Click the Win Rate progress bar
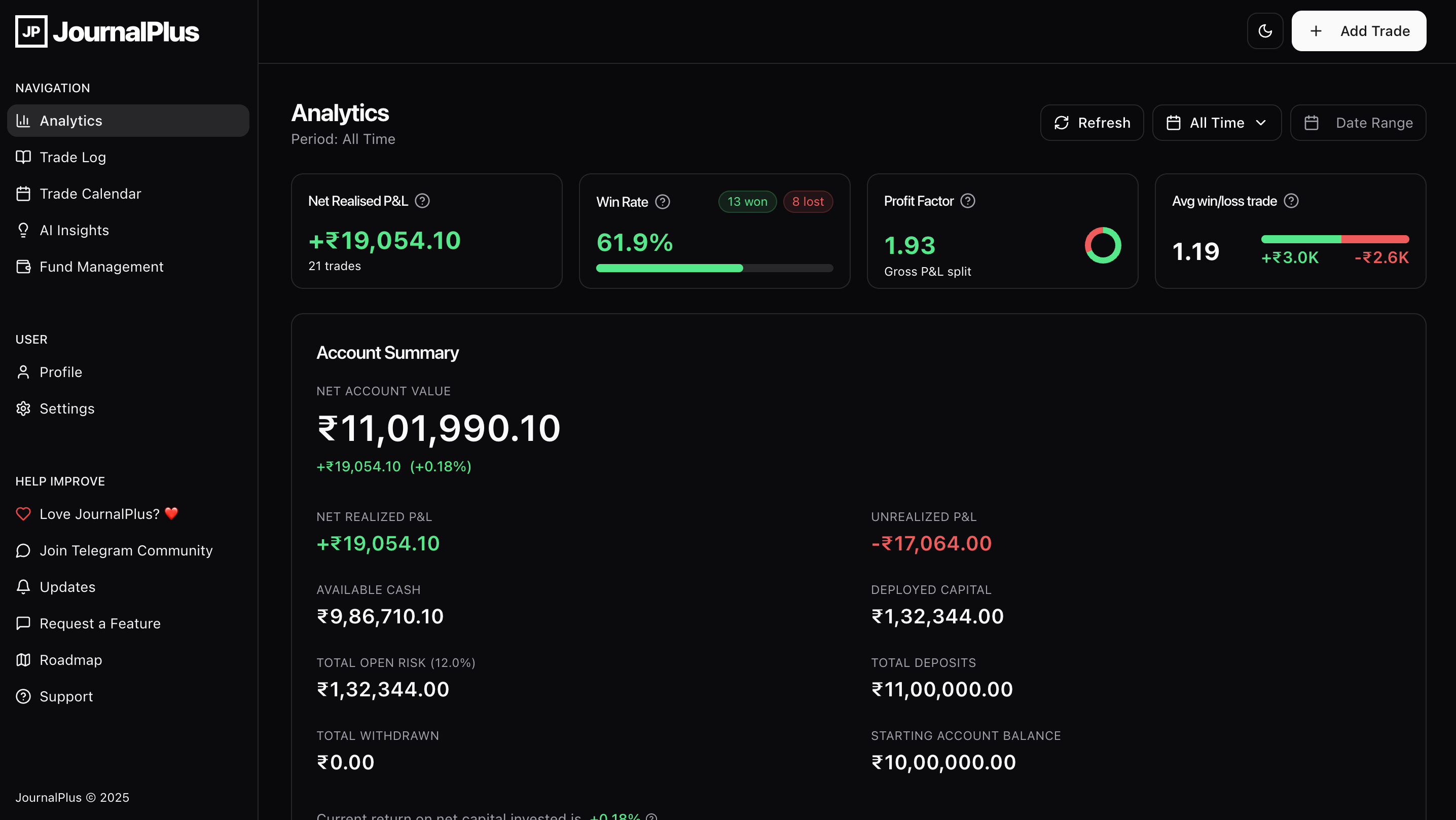Image resolution: width=1456 pixels, height=820 pixels. 714,269
